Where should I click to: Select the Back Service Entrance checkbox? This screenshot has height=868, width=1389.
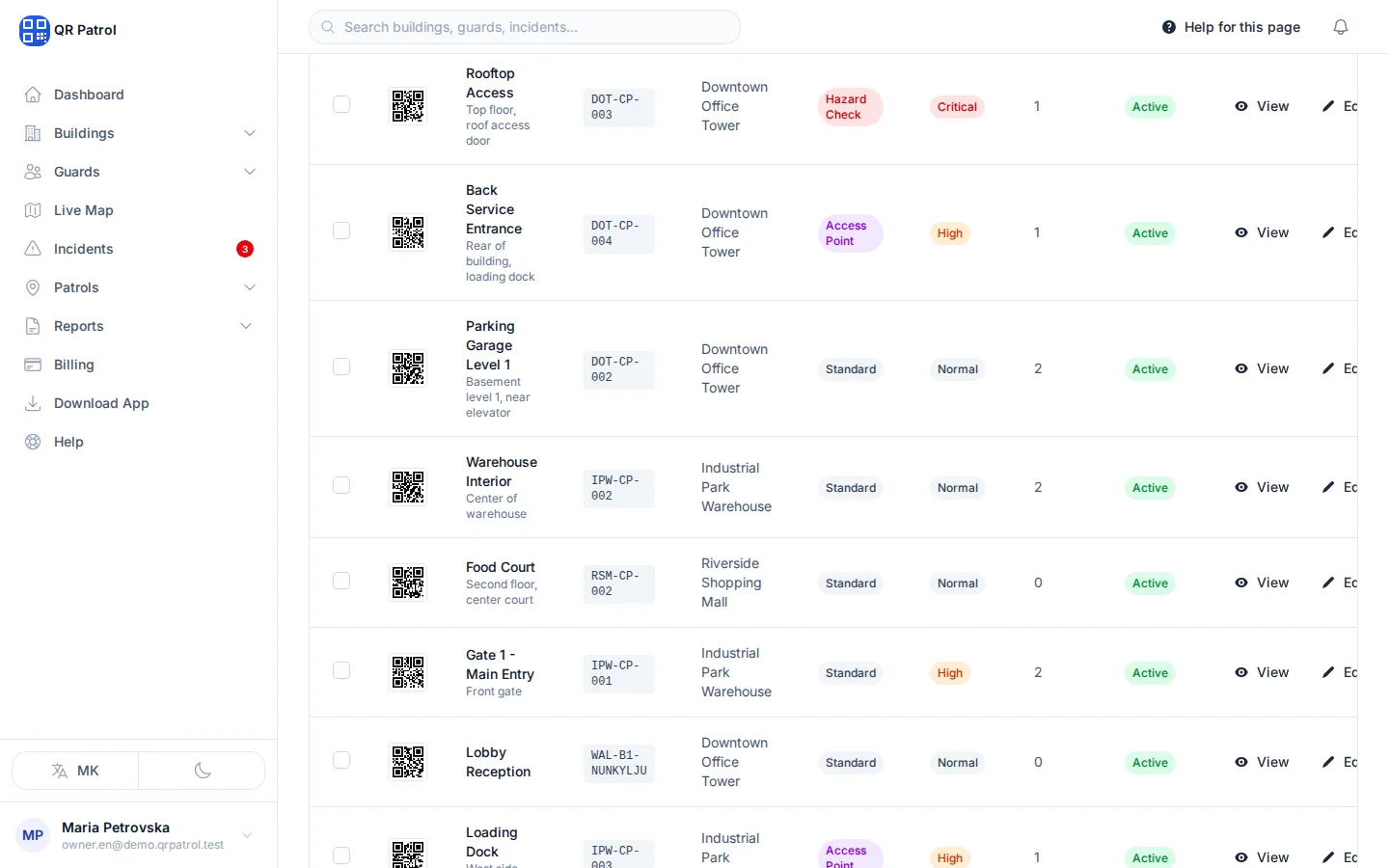[341, 231]
